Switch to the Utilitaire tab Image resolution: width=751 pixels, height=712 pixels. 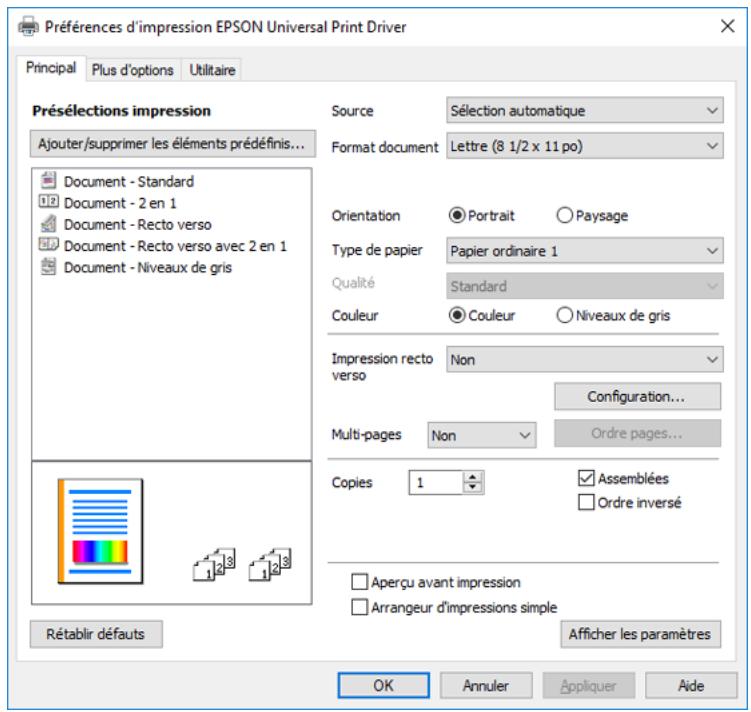[x=212, y=70]
